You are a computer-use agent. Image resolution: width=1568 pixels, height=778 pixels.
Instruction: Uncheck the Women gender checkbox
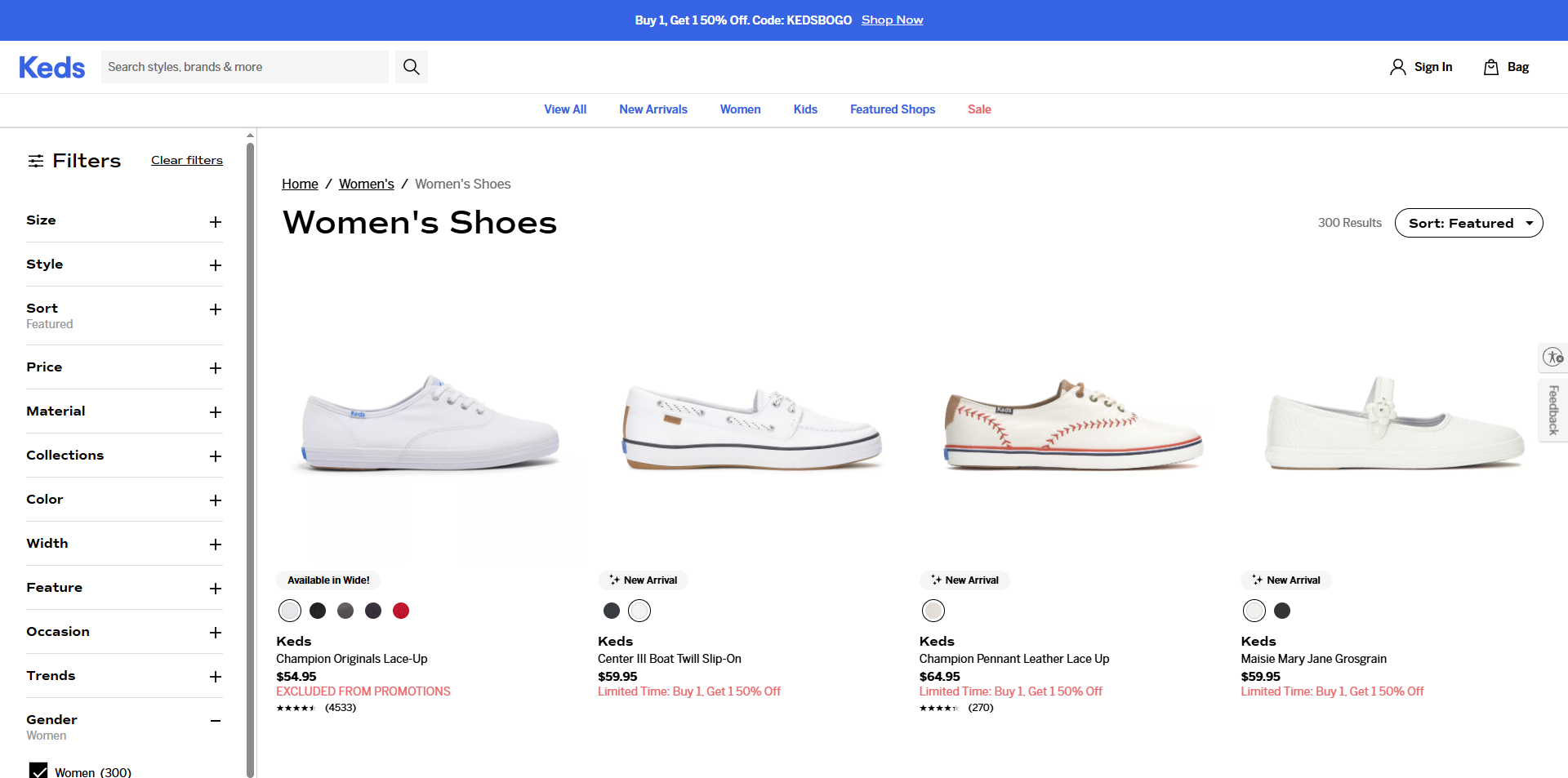(x=38, y=770)
